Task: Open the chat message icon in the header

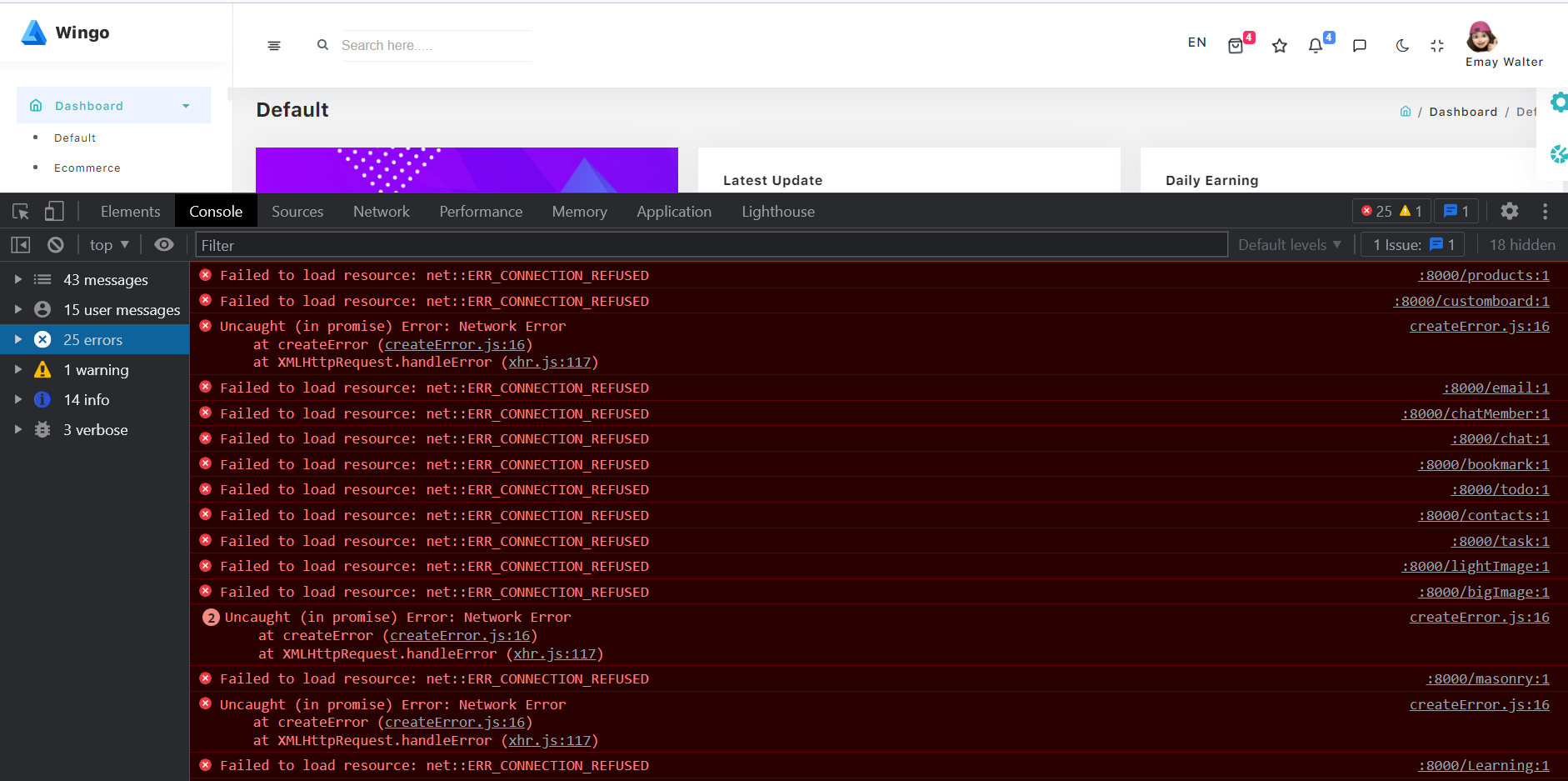Action: point(1359,46)
